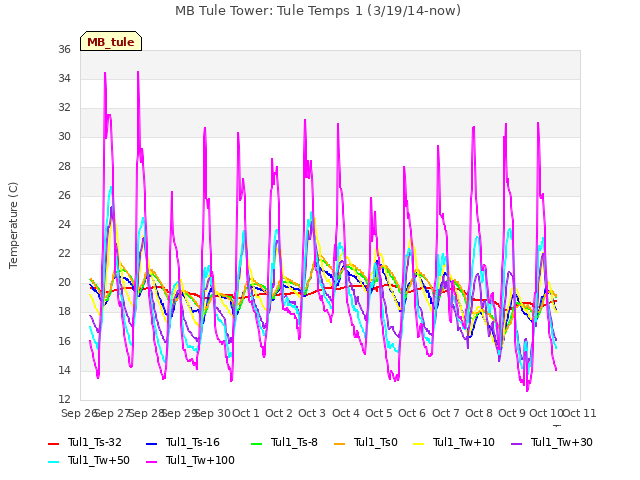The height and width of the screenshot is (480, 640).
Task: Click the blue Tul1_Ts-16 legend swatch
Action: 151,444
